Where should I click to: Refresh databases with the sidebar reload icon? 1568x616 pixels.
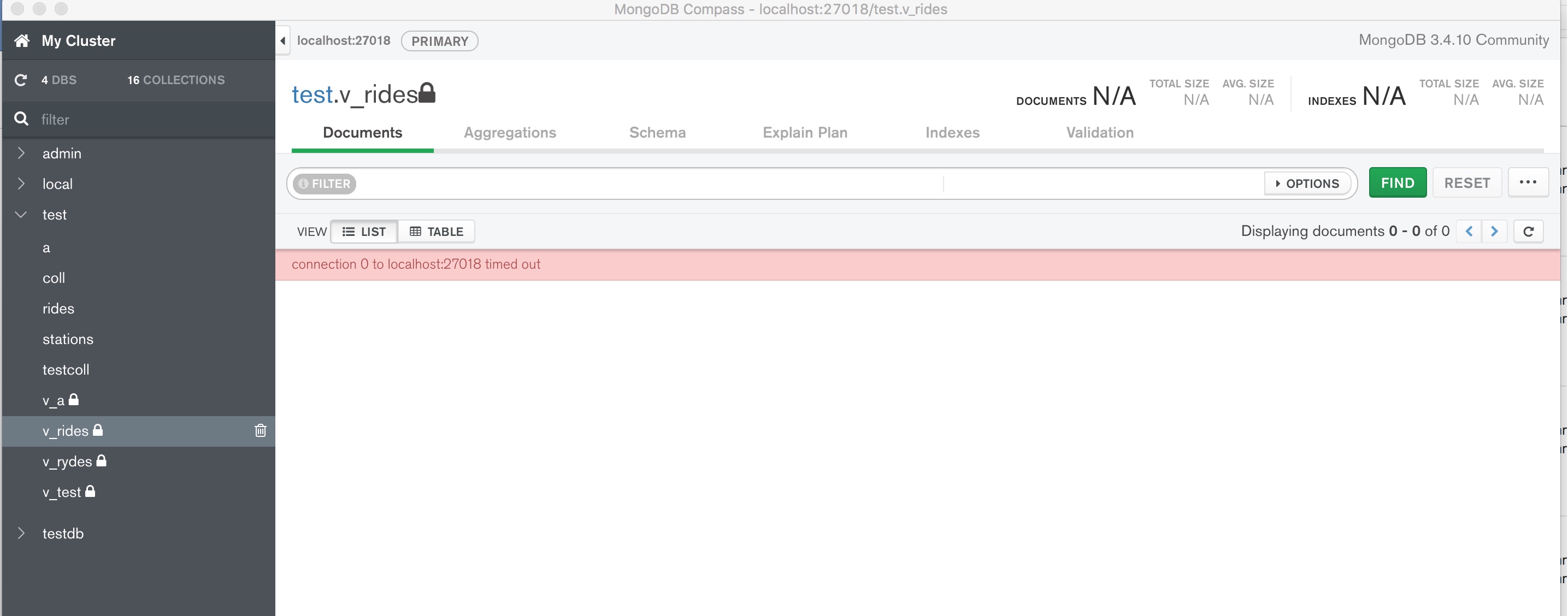pos(21,80)
